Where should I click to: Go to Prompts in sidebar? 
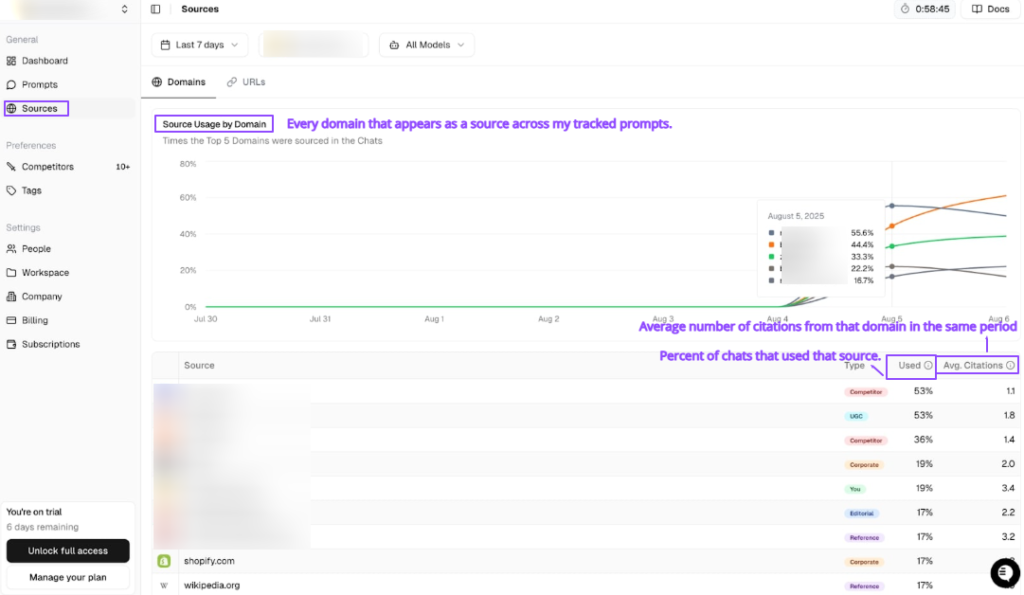(x=40, y=85)
